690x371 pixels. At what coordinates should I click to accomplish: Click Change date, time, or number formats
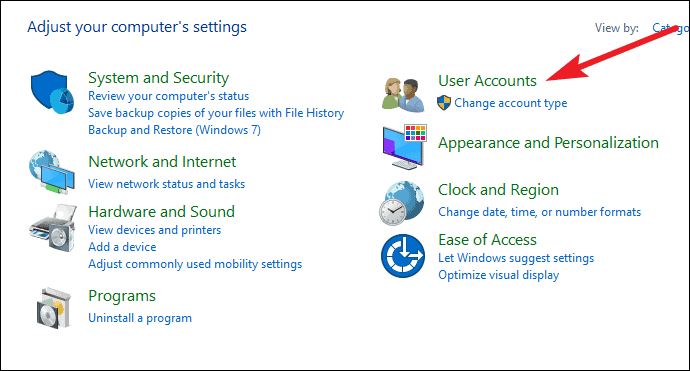click(x=540, y=212)
